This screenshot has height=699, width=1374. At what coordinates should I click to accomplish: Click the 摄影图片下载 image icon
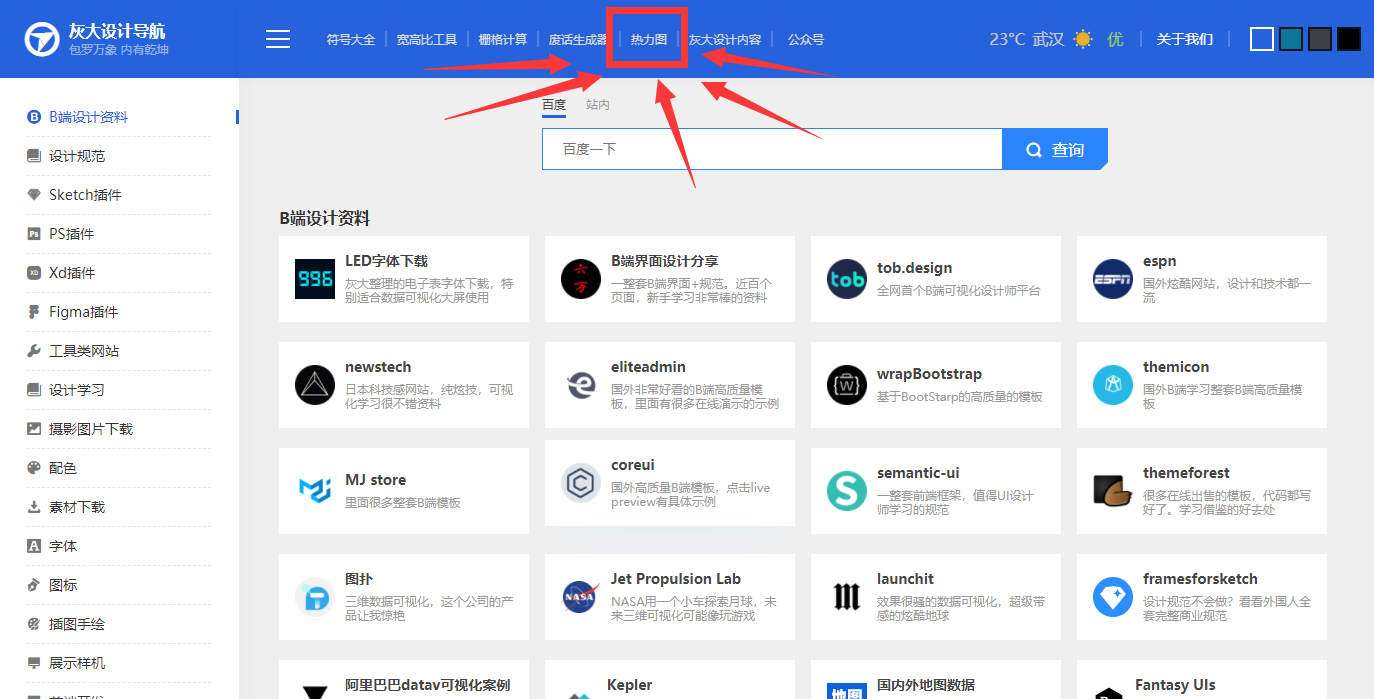coord(34,429)
